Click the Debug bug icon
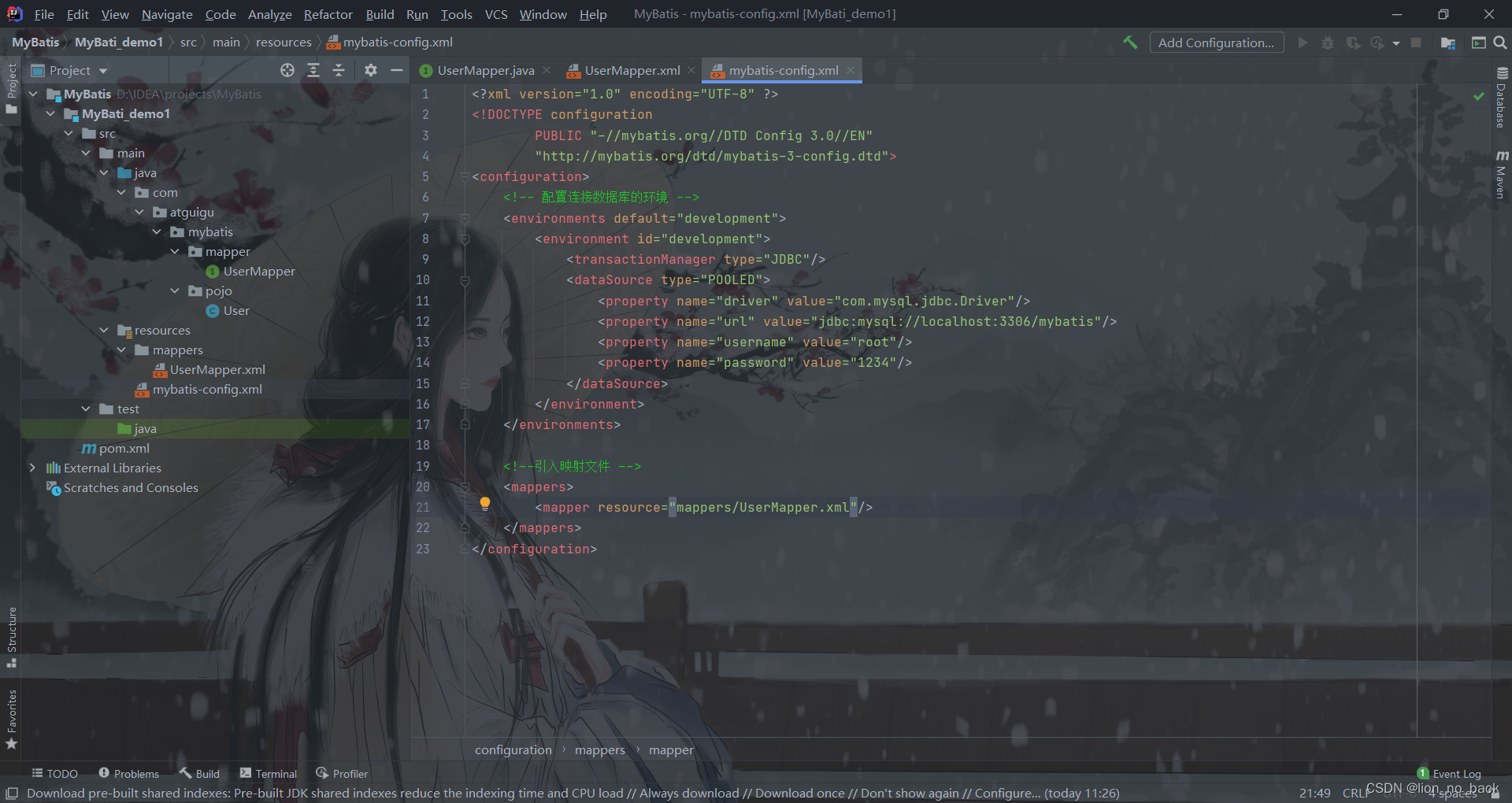Image resolution: width=1512 pixels, height=803 pixels. pyautogui.click(x=1328, y=43)
